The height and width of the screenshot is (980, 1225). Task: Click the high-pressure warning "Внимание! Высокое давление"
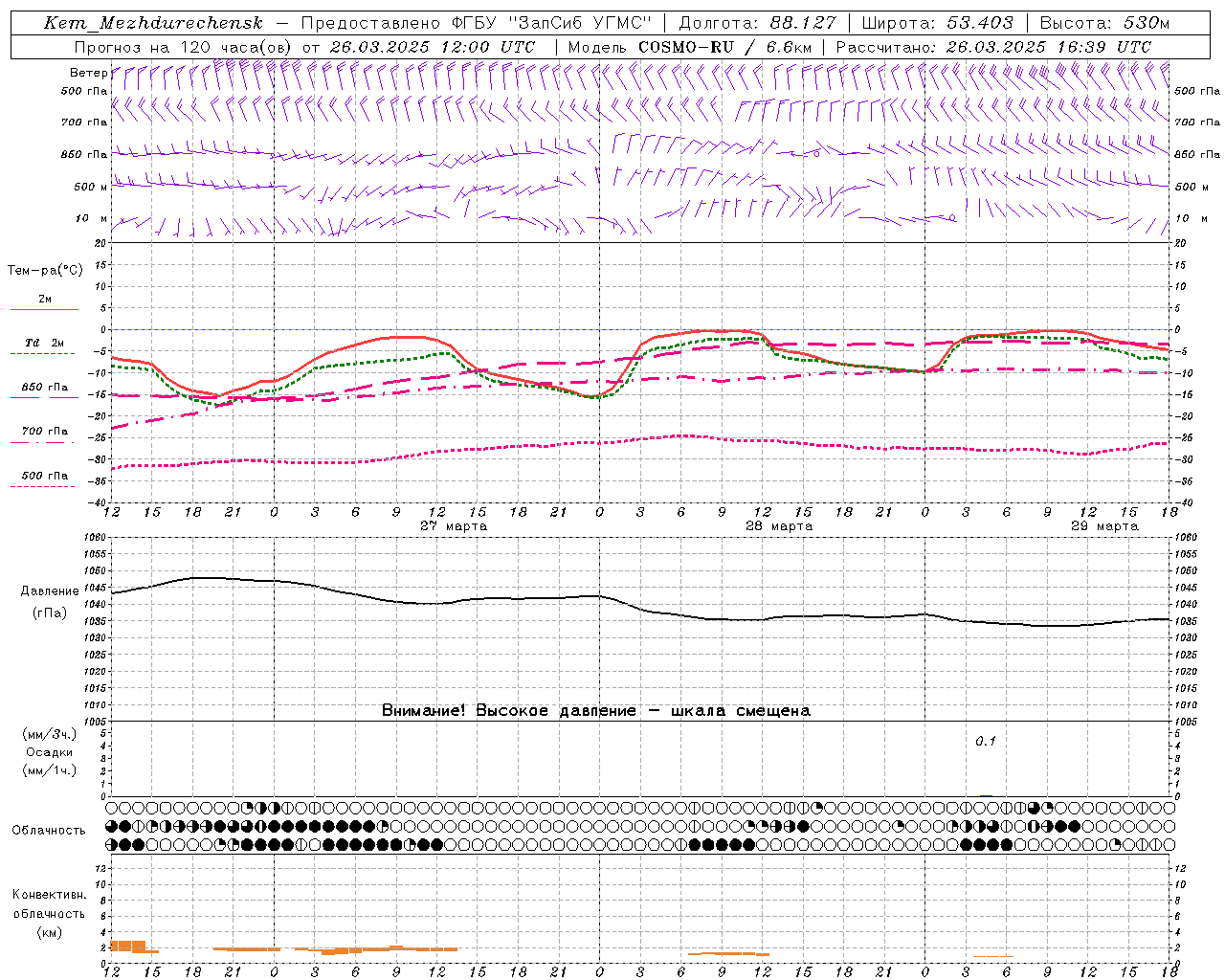(x=509, y=711)
